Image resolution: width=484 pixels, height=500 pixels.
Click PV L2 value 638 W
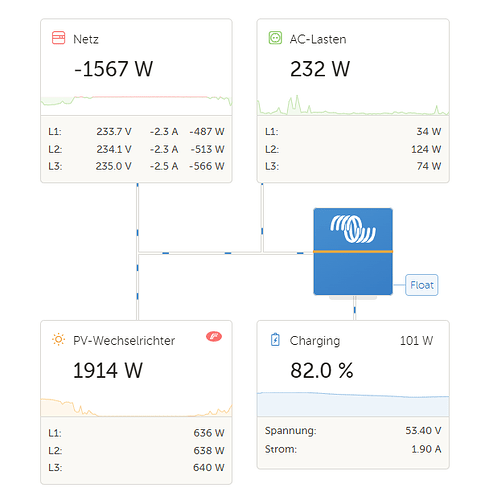[209, 450]
